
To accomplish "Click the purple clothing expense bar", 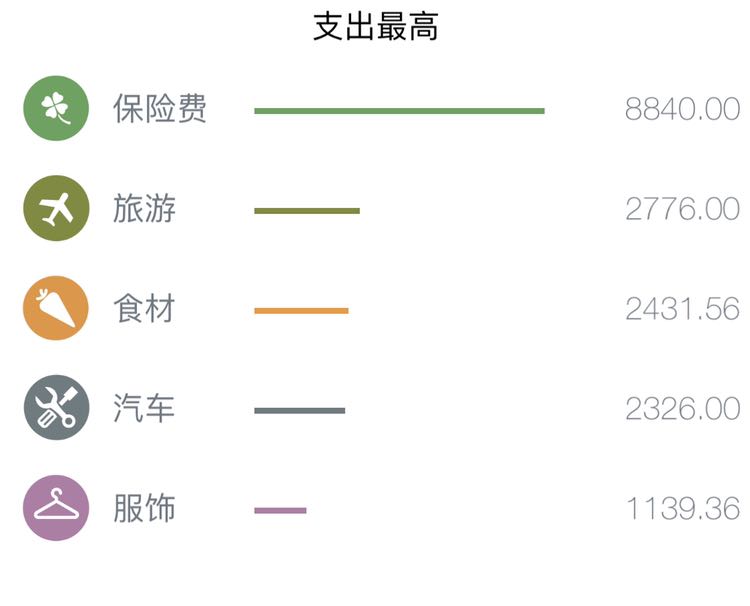I will (280, 510).
